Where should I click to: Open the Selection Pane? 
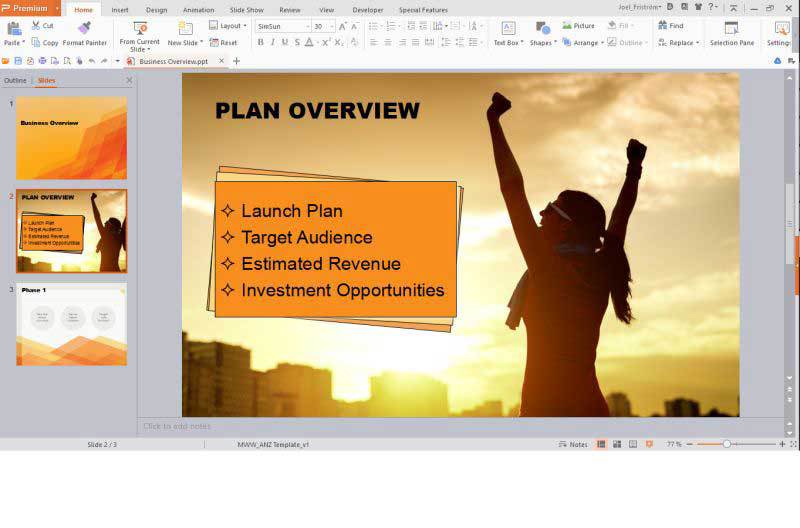tap(732, 33)
